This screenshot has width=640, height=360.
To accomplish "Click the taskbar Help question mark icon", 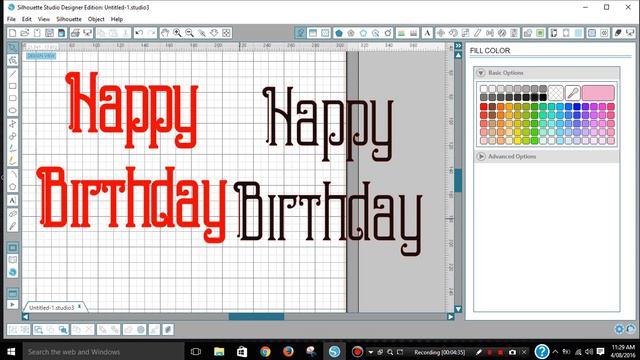I will tap(542, 351).
